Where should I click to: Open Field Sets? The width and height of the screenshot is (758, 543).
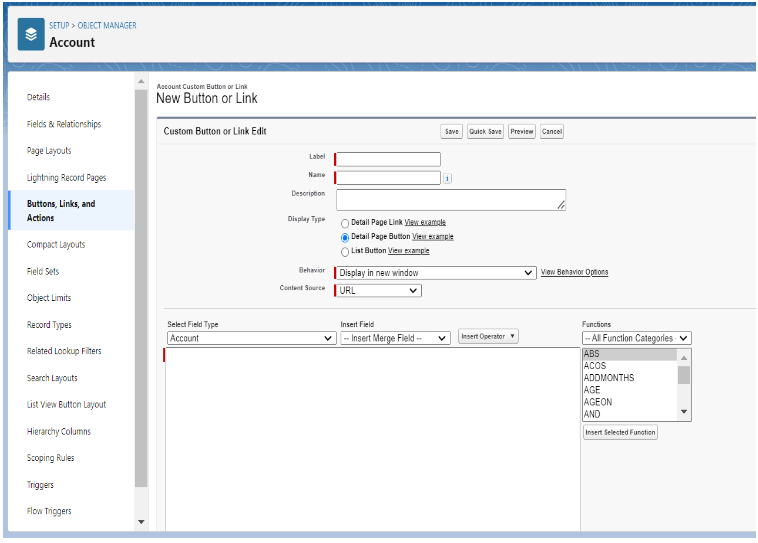(43, 271)
